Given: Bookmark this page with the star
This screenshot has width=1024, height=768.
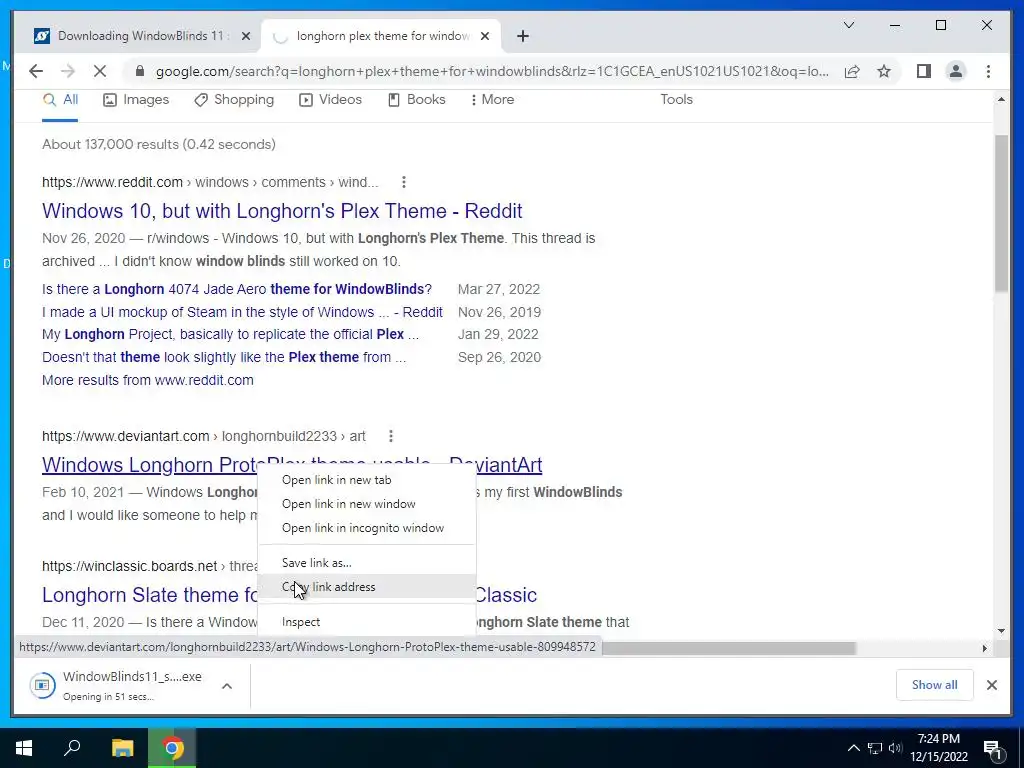Looking at the screenshot, I should click(x=884, y=71).
